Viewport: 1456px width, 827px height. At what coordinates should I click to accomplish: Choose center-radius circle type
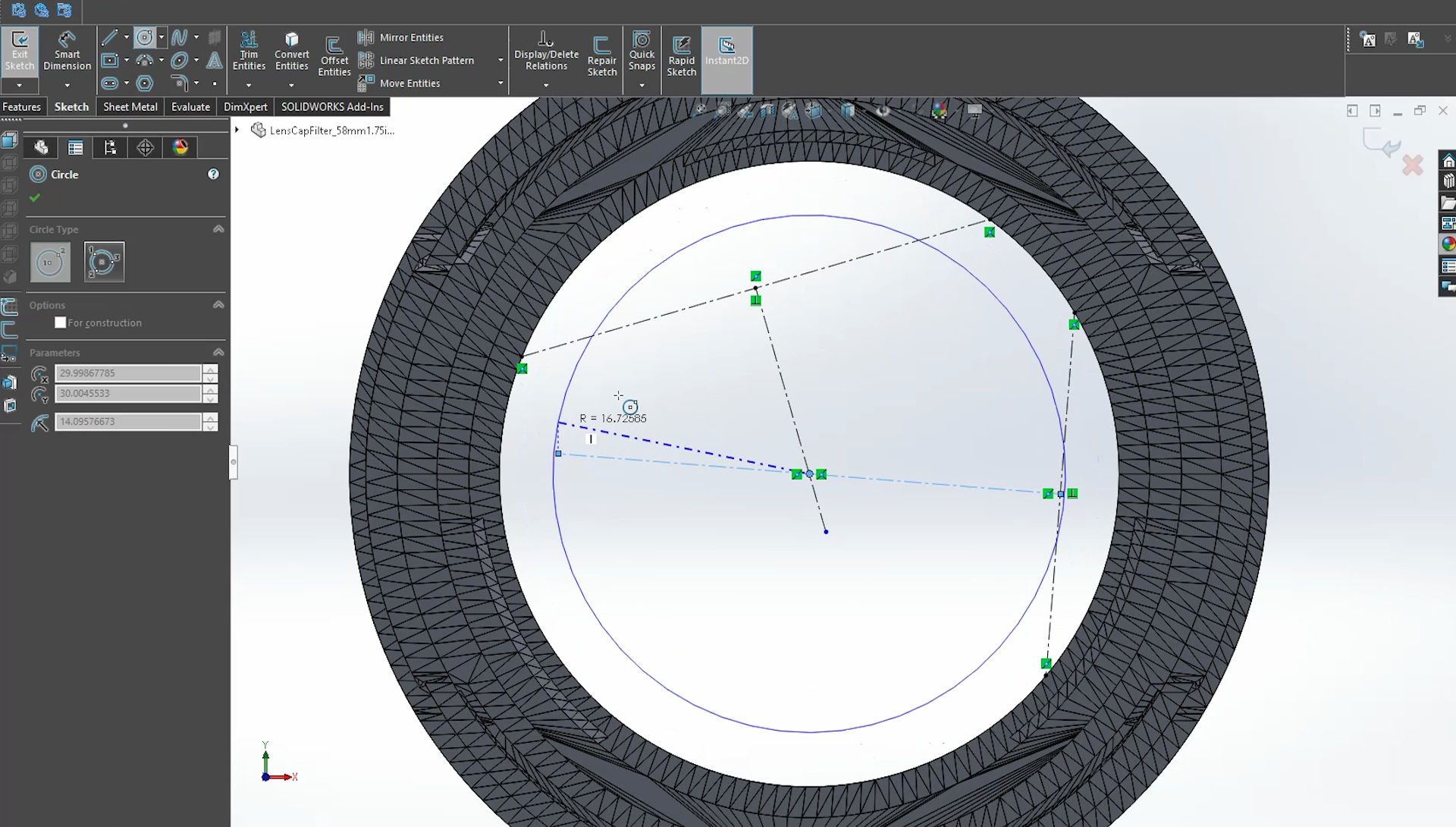click(50, 263)
